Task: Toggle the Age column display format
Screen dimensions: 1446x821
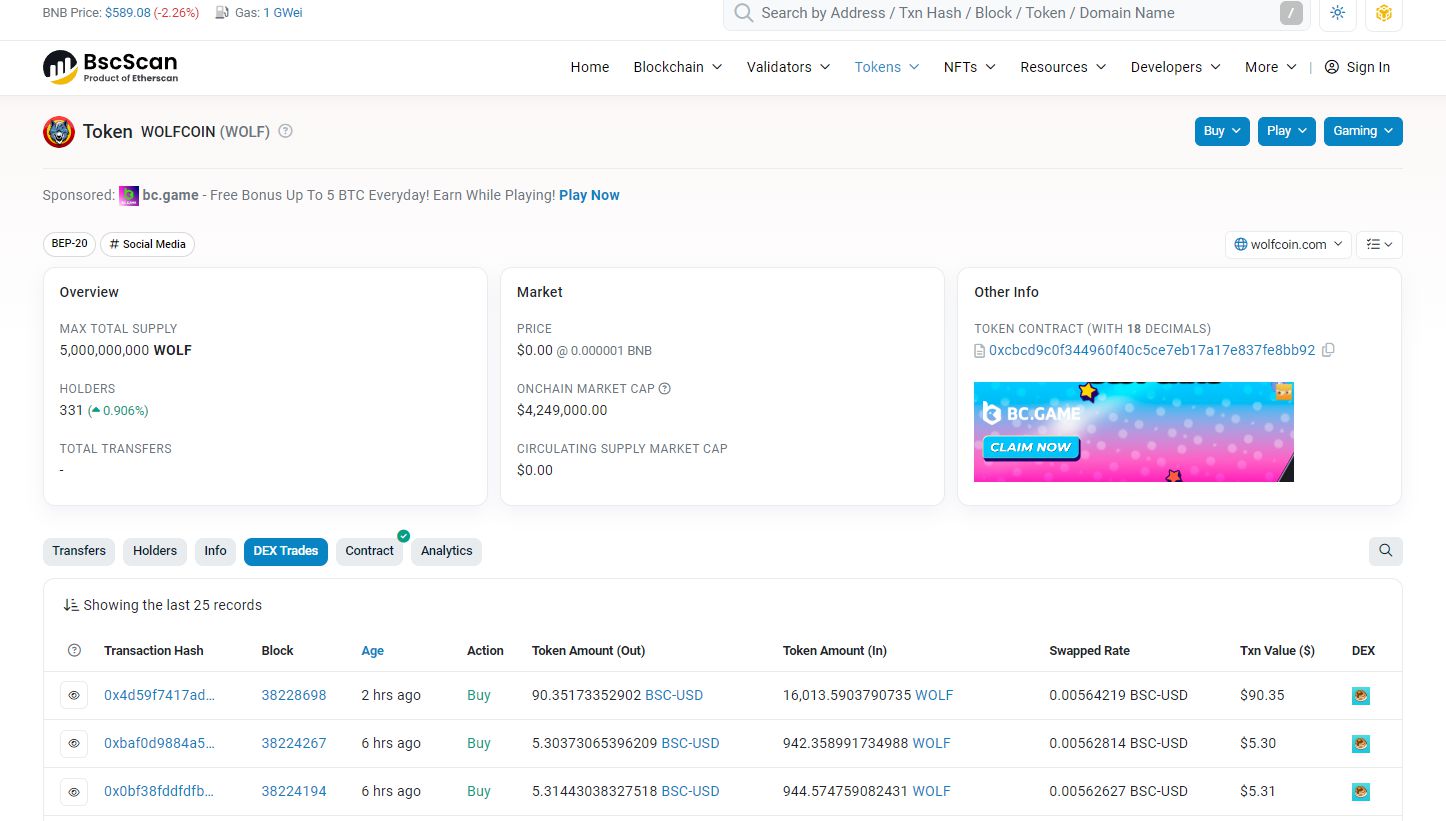Action: tap(372, 651)
